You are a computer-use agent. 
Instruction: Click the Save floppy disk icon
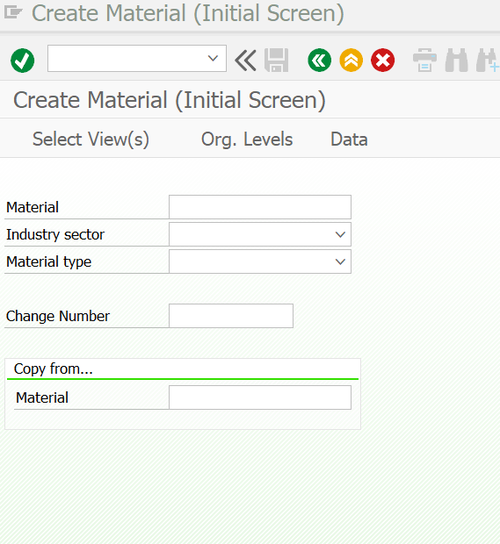click(x=276, y=60)
